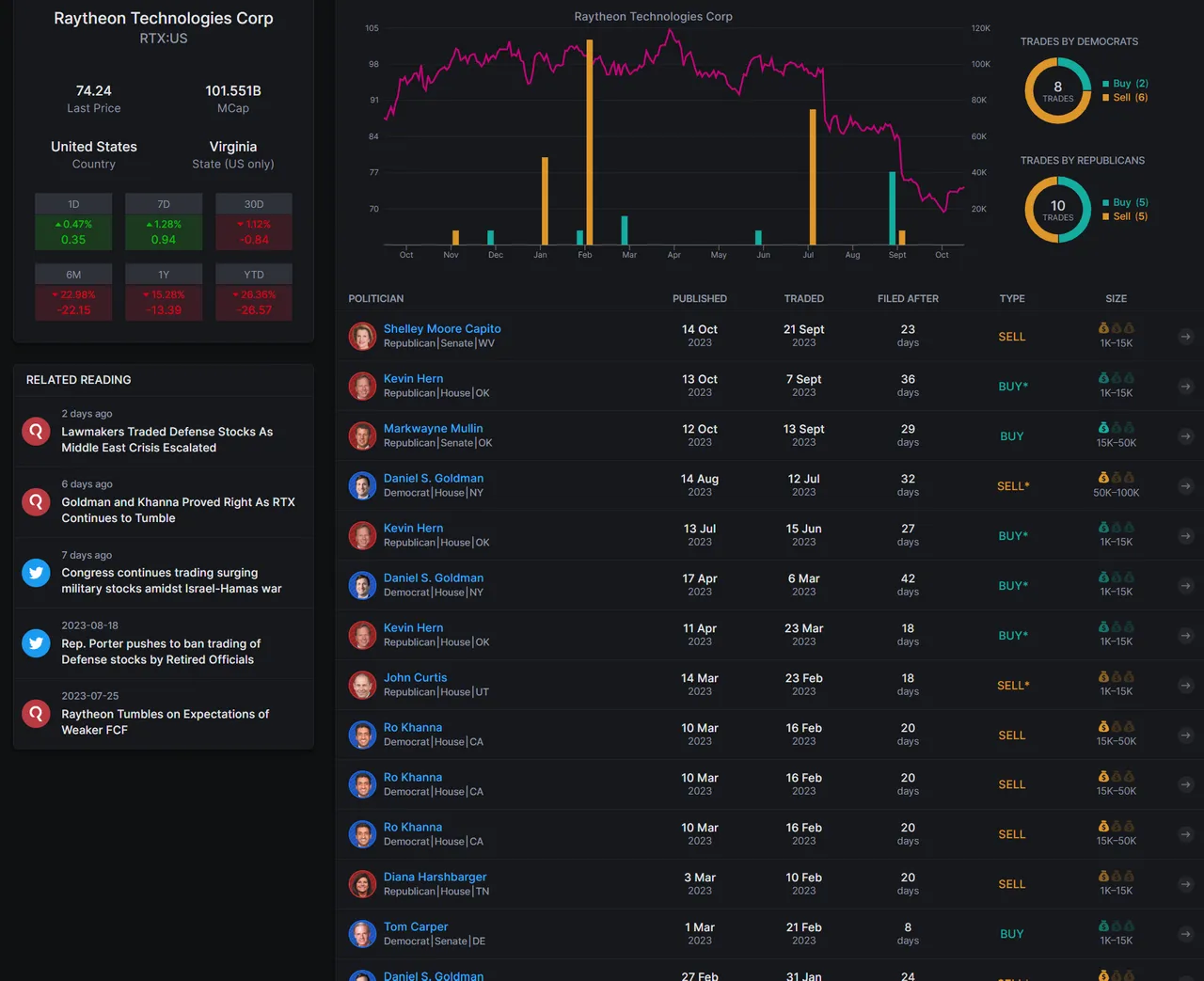
Task: Click the arrow on Tom Carper's trade row
Action: click(1185, 934)
